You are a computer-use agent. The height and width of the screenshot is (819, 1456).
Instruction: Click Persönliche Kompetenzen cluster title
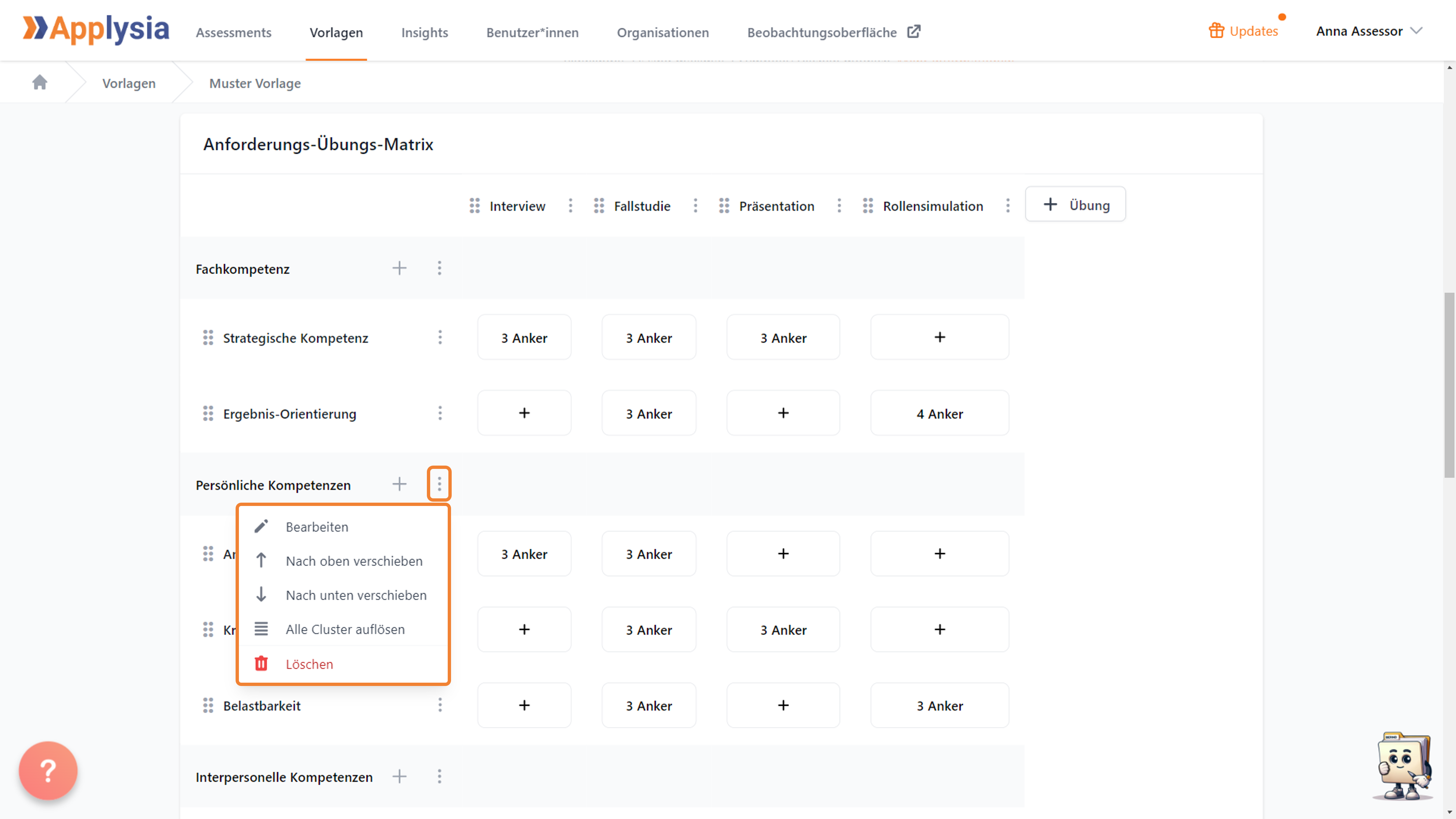click(x=273, y=485)
